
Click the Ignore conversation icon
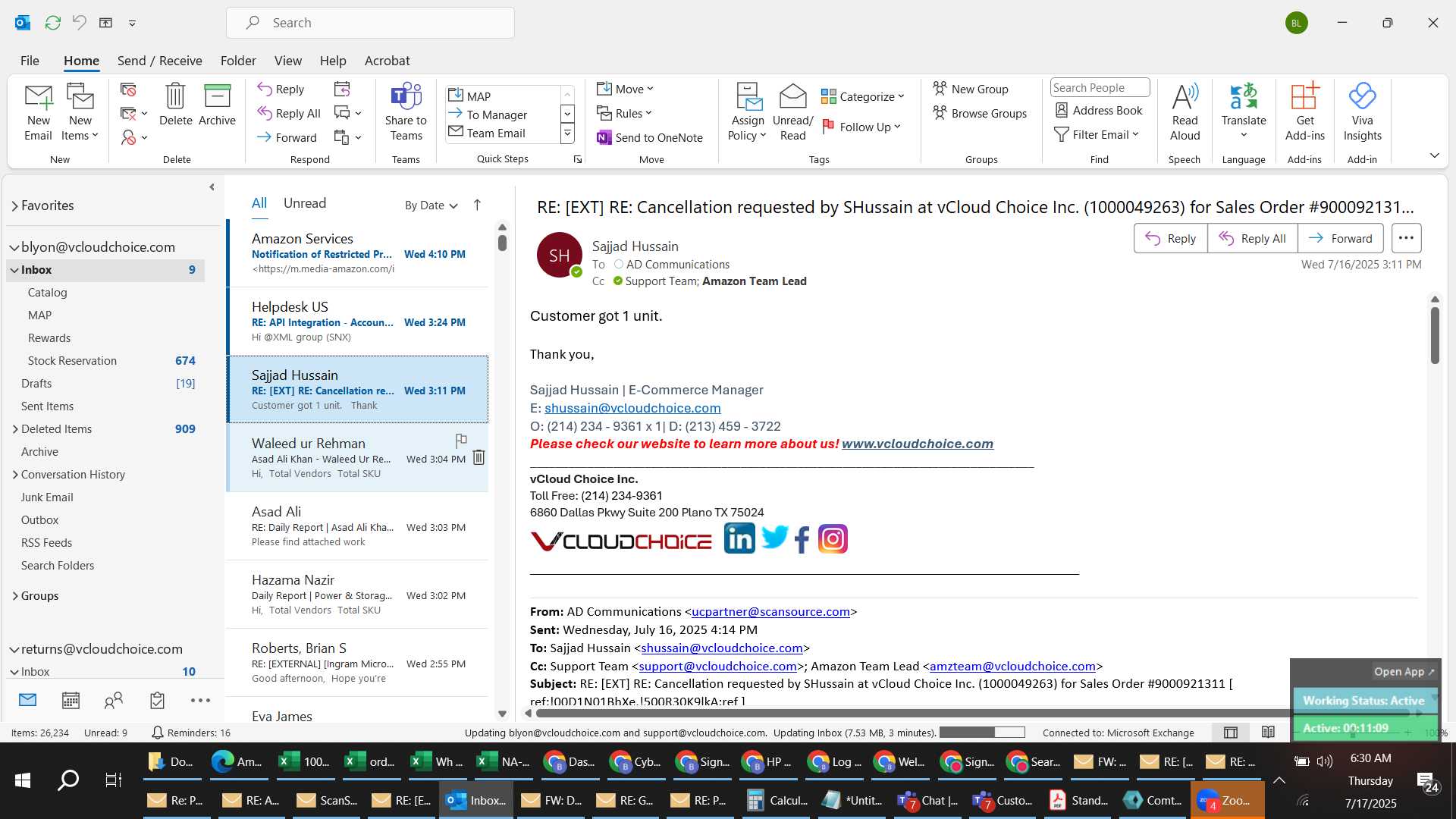point(128,89)
